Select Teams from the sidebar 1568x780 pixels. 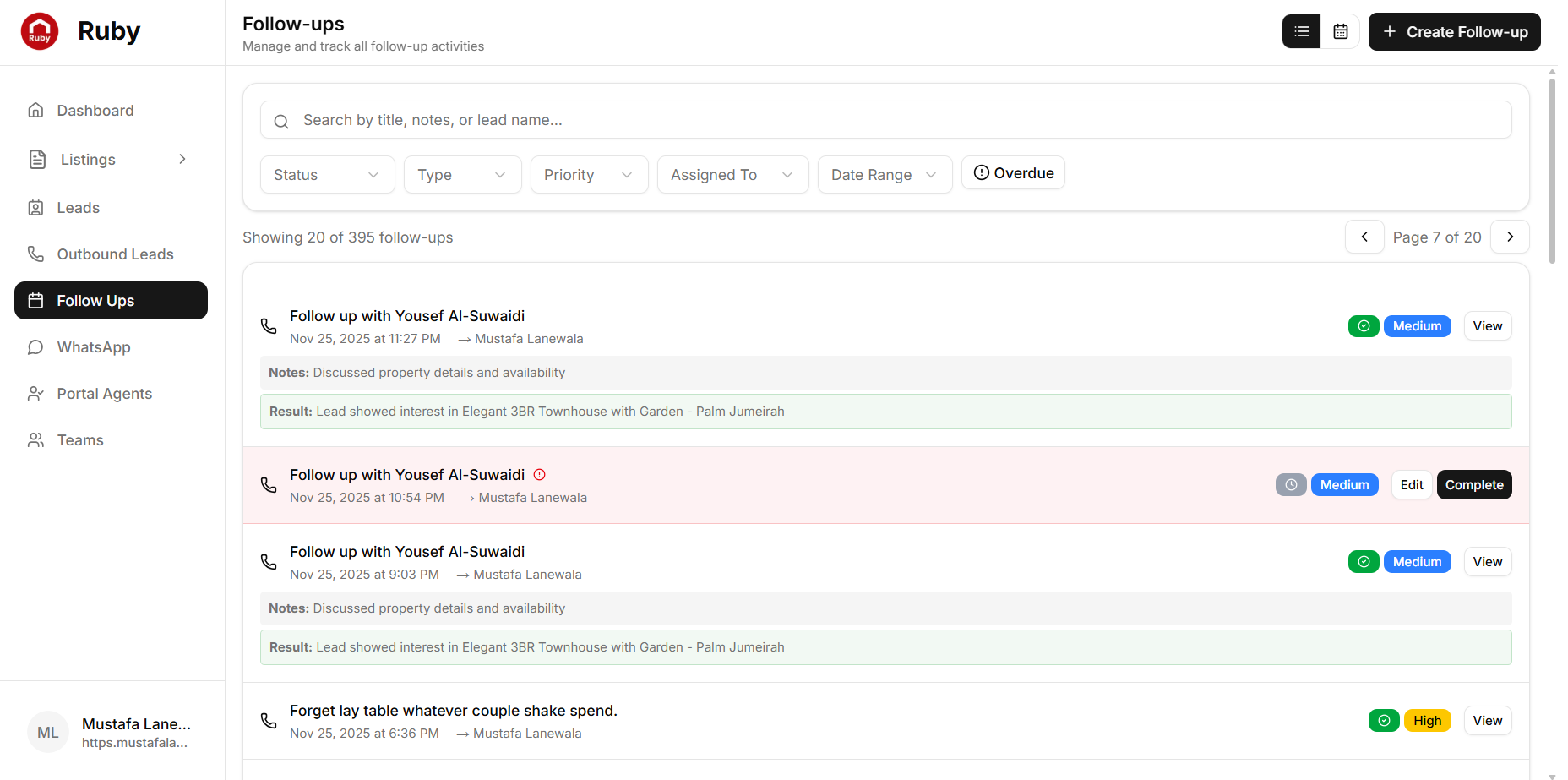[x=79, y=439]
